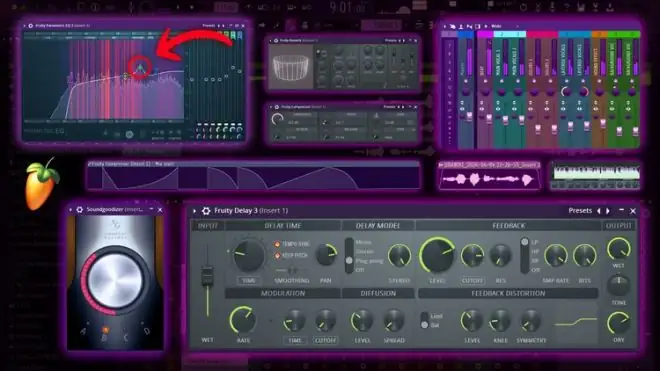Click the TIME button in Modulation section
Screen dimensions: 660x371
[295, 340]
